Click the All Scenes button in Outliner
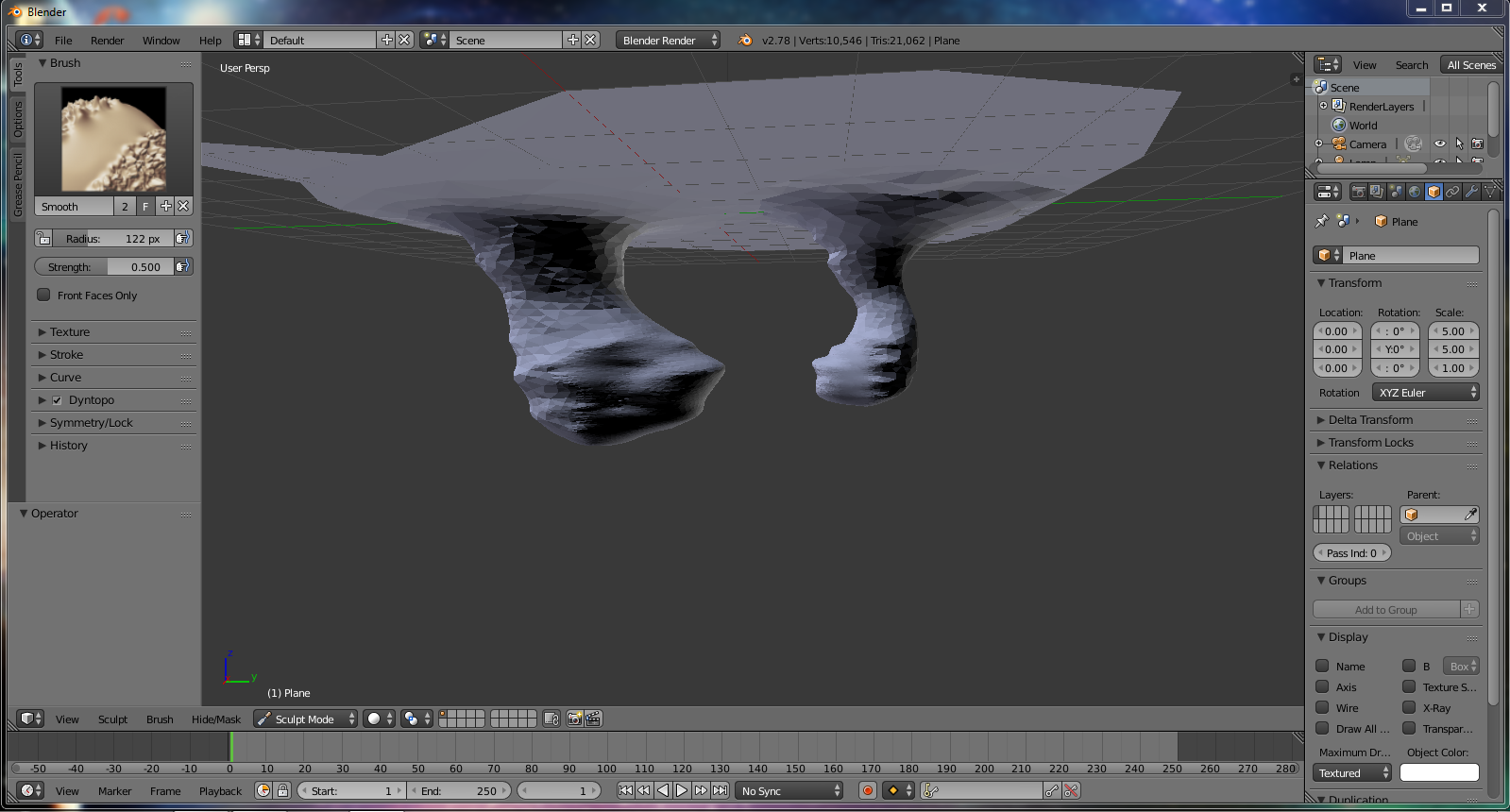Image resolution: width=1510 pixels, height=812 pixels. pos(1471,65)
